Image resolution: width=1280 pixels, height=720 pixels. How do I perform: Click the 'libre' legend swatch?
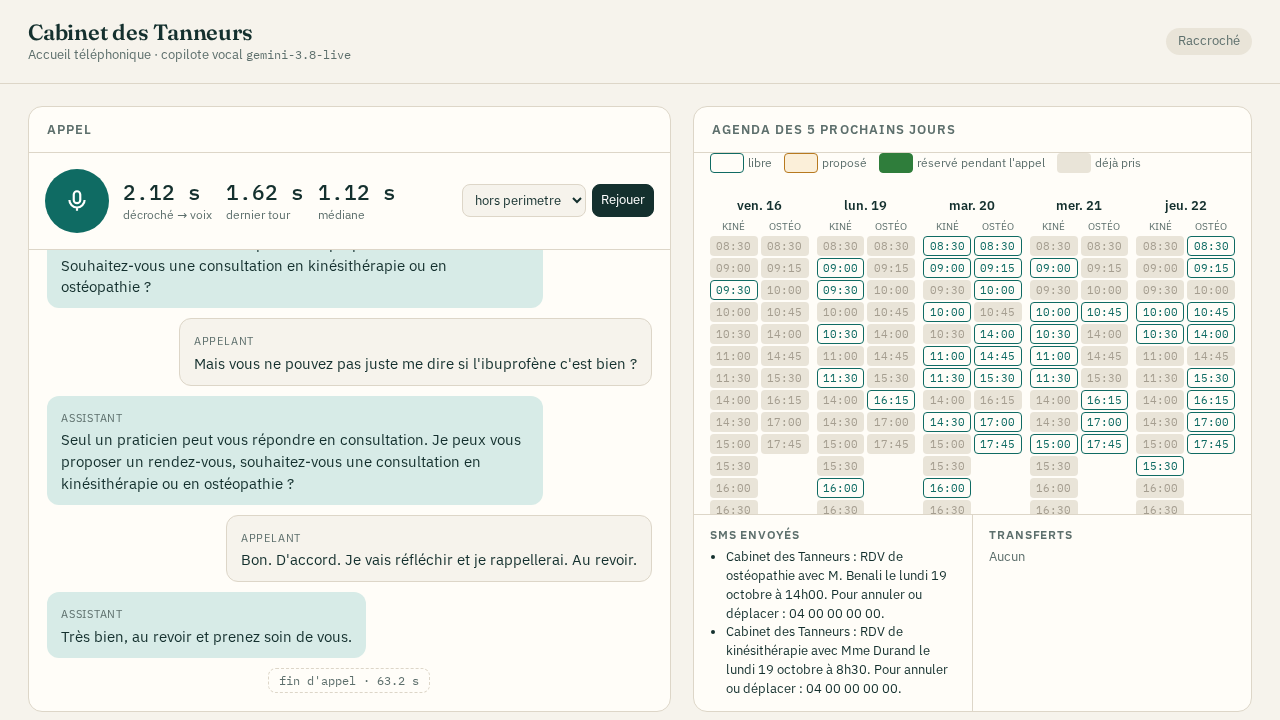click(727, 163)
